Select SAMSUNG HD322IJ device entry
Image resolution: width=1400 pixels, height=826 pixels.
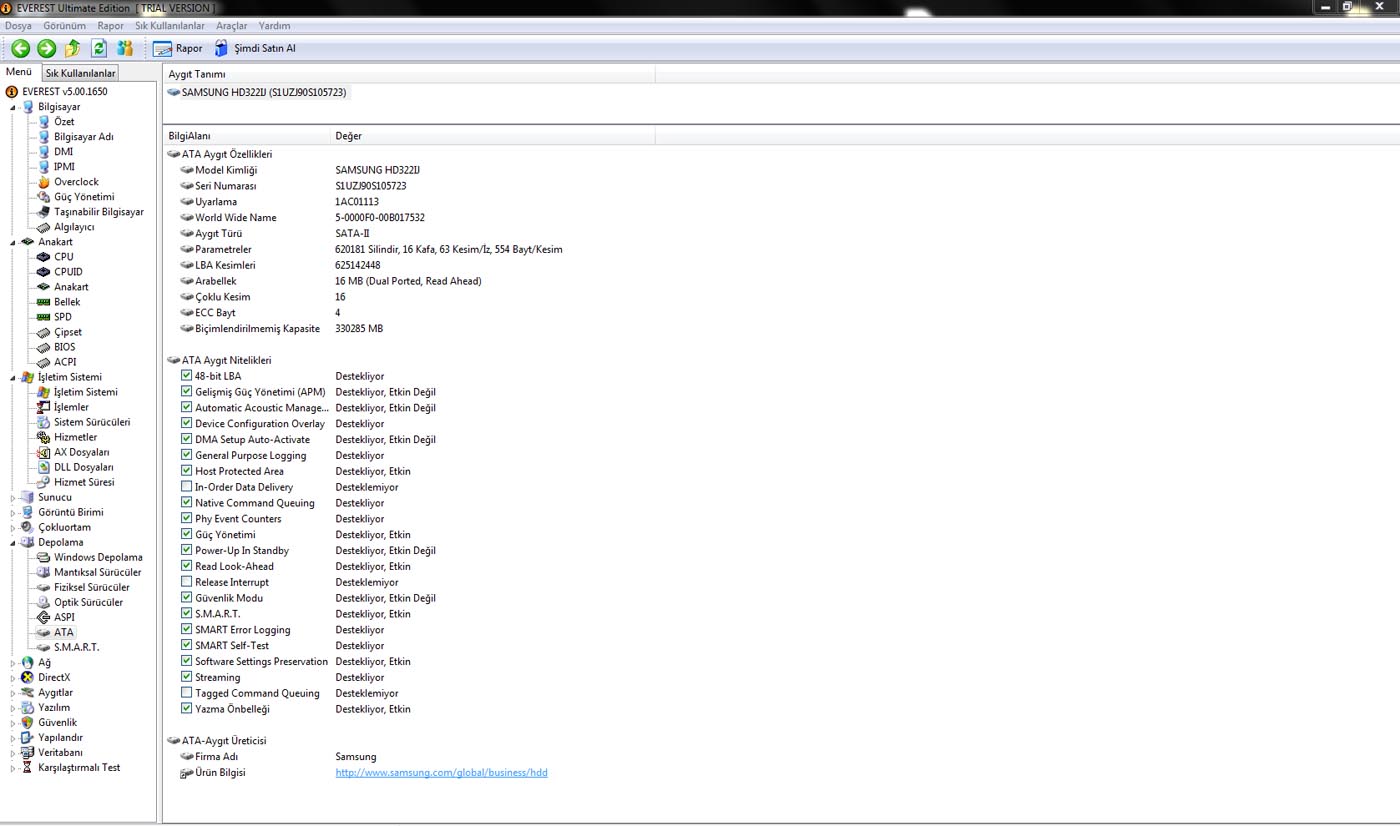coord(263,92)
